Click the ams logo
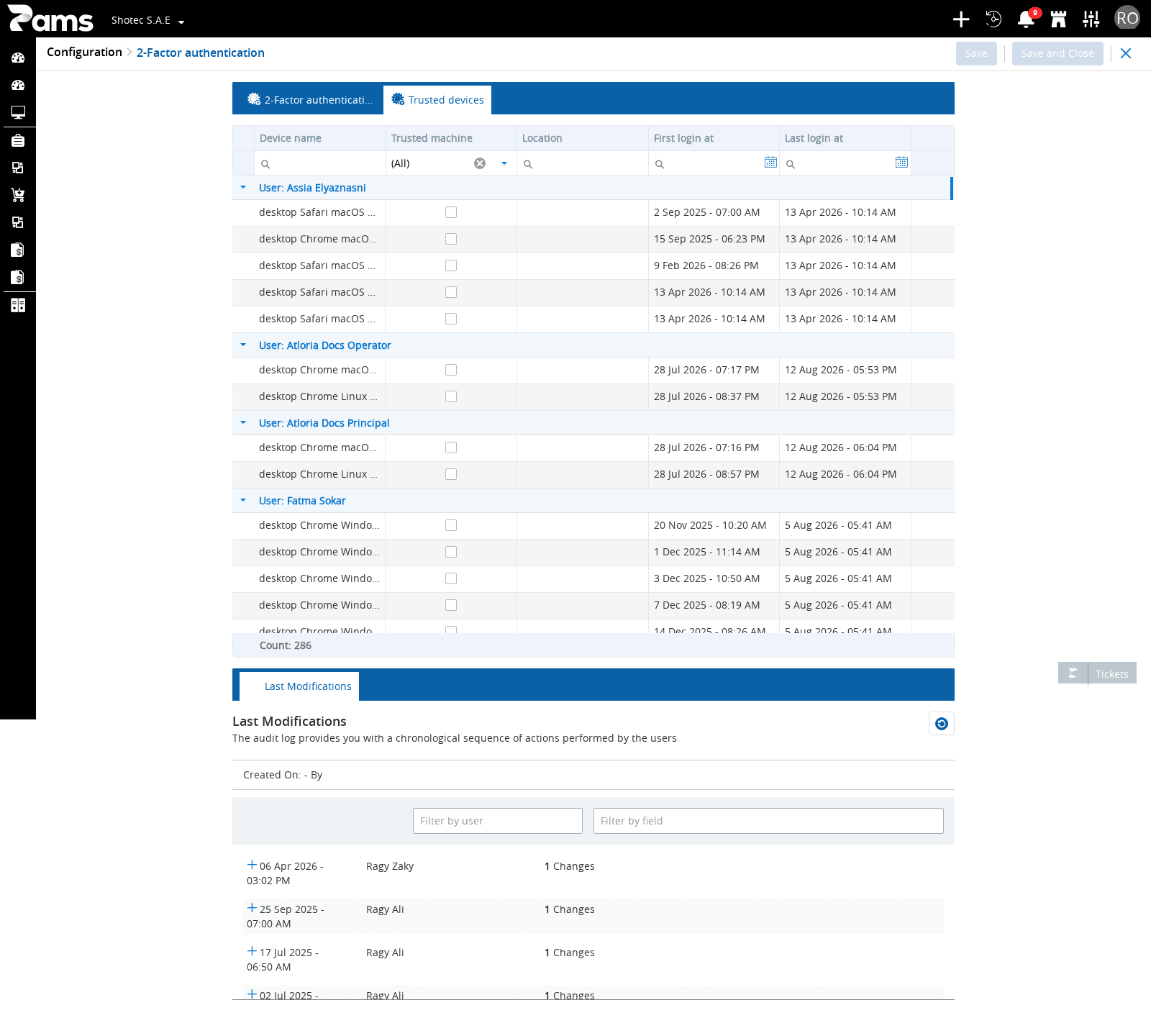The height and width of the screenshot is (1036, 1151). tap(50, 19)
